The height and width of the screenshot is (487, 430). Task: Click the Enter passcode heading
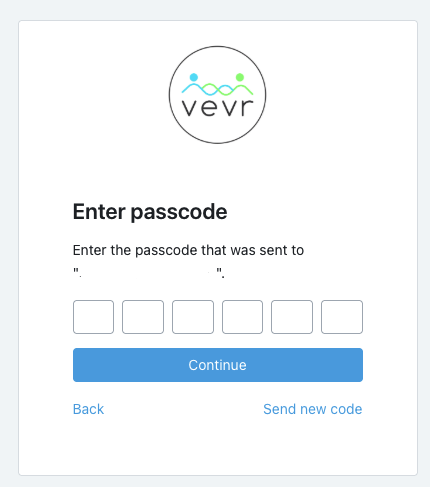[150, 212]
